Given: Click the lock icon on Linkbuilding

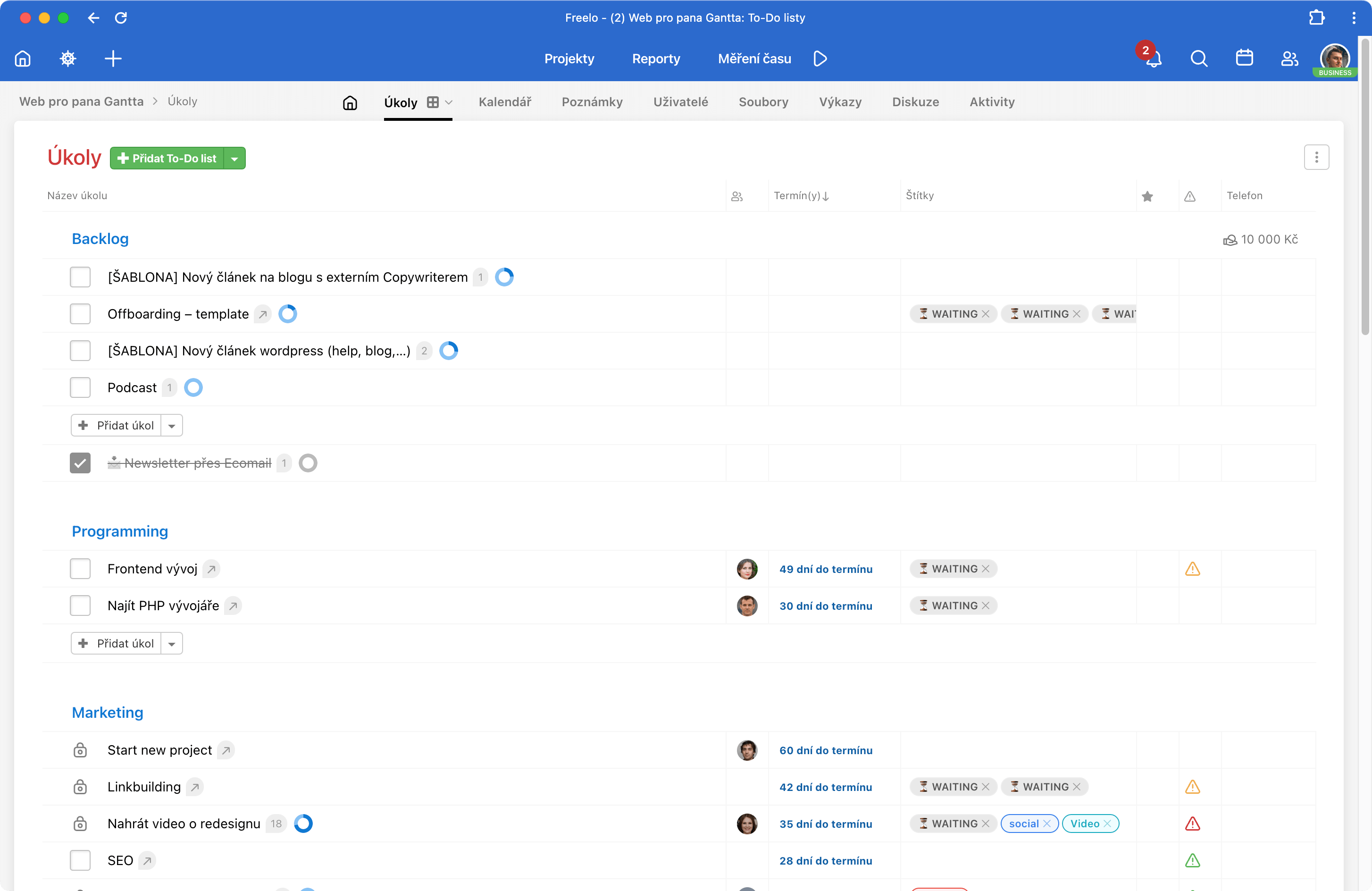Looking at the screenshot, I should [x=80, y=787].
